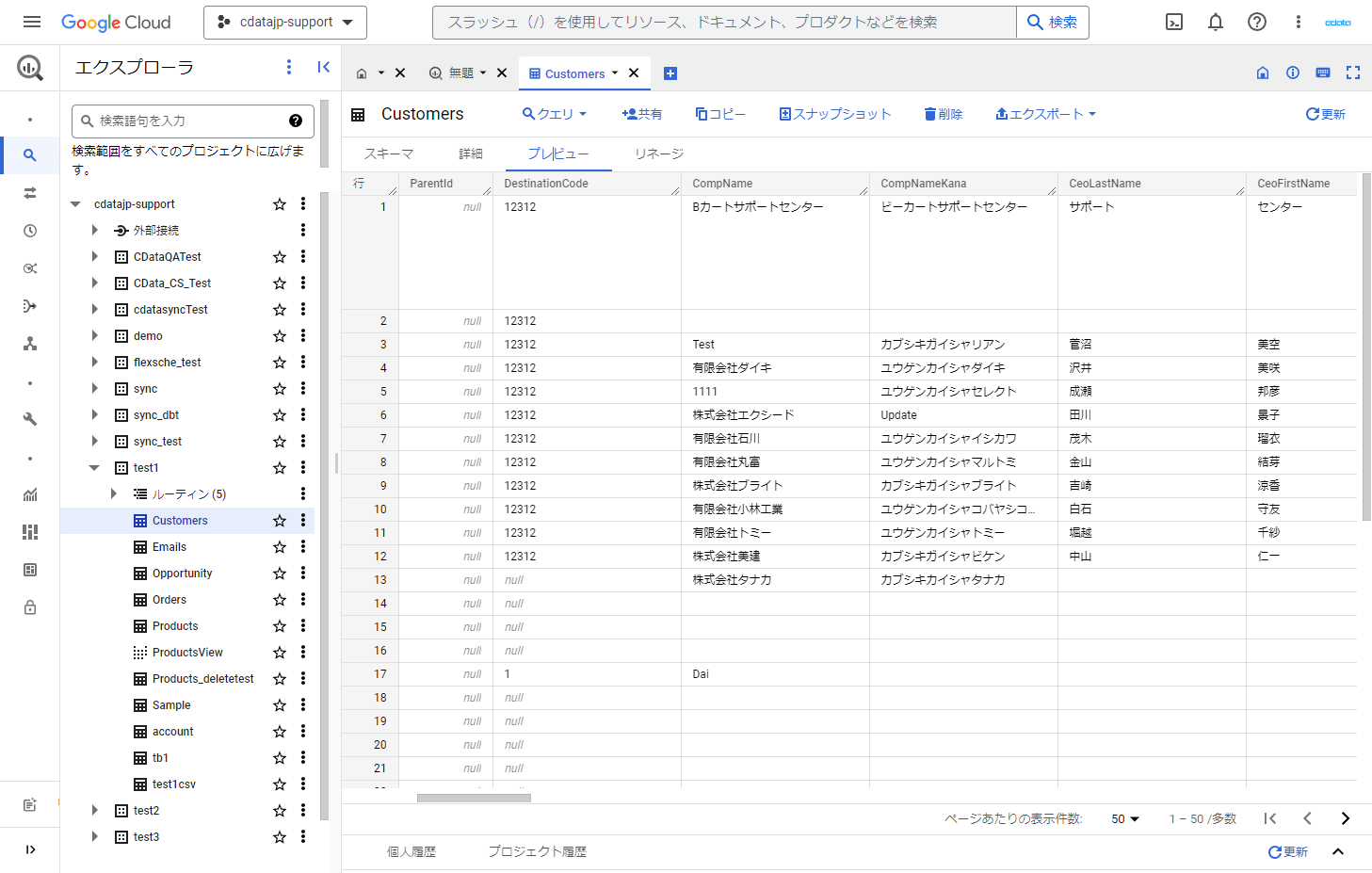Open the cdatajp-support project selector

pyautogui.click(x=285, y=22)
